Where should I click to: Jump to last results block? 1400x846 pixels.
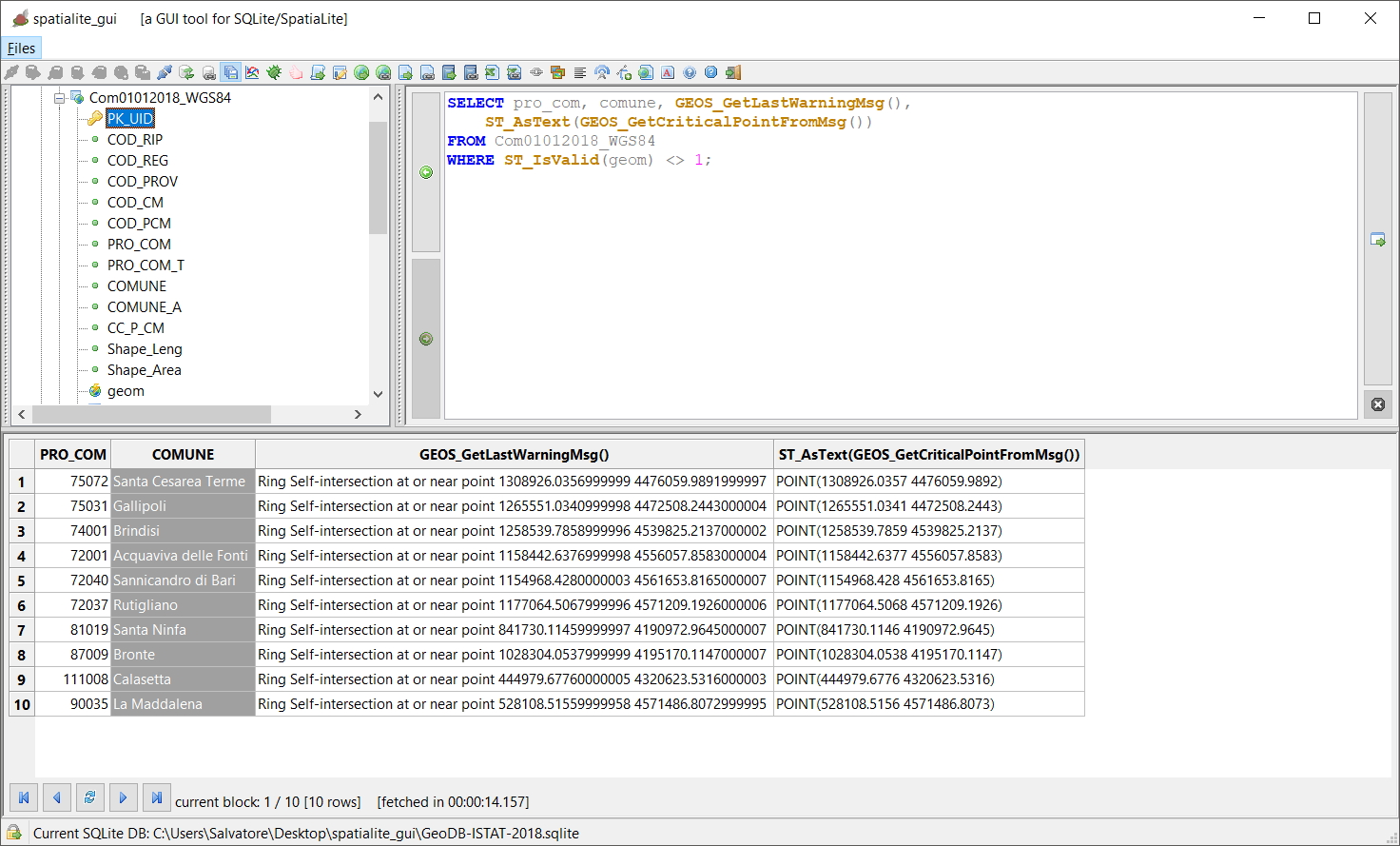[157, 797]
